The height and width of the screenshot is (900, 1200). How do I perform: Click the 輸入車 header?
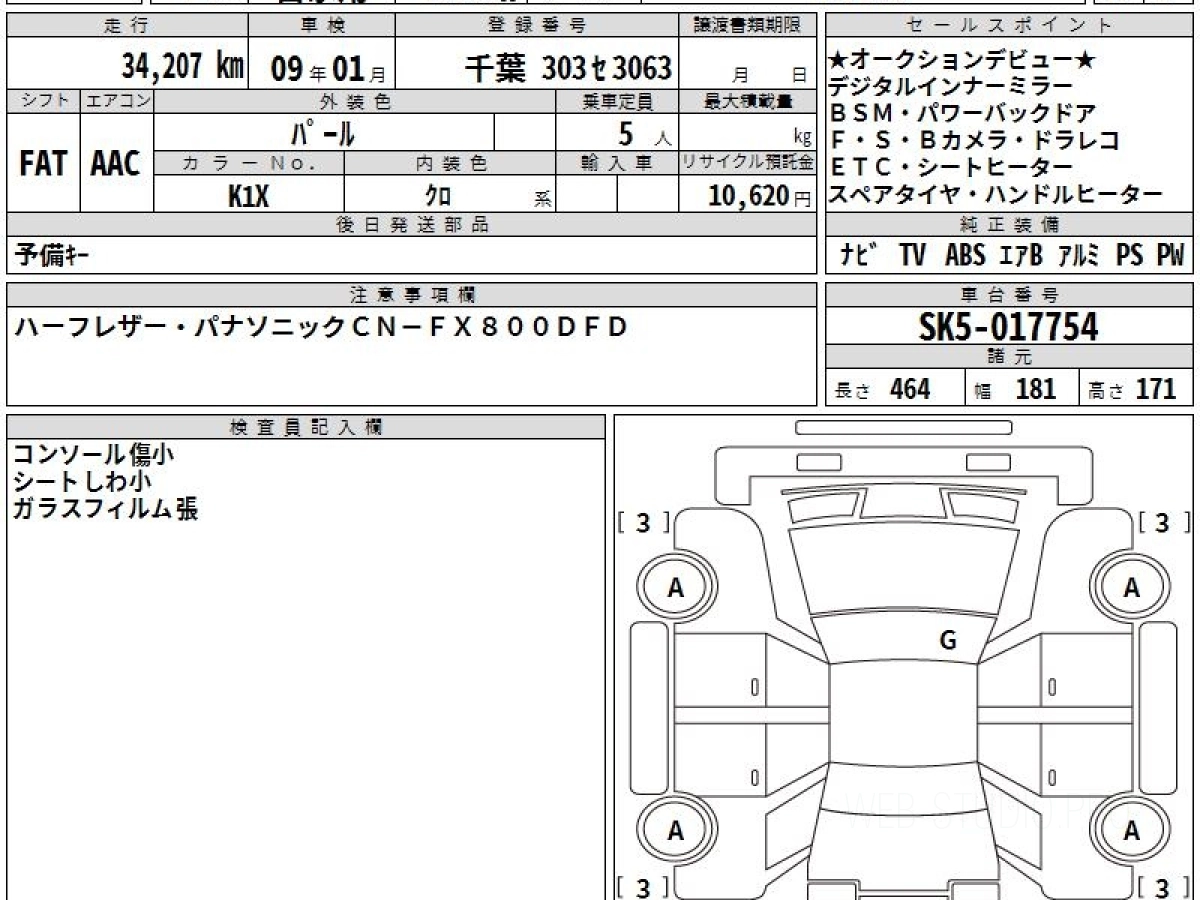617,163
